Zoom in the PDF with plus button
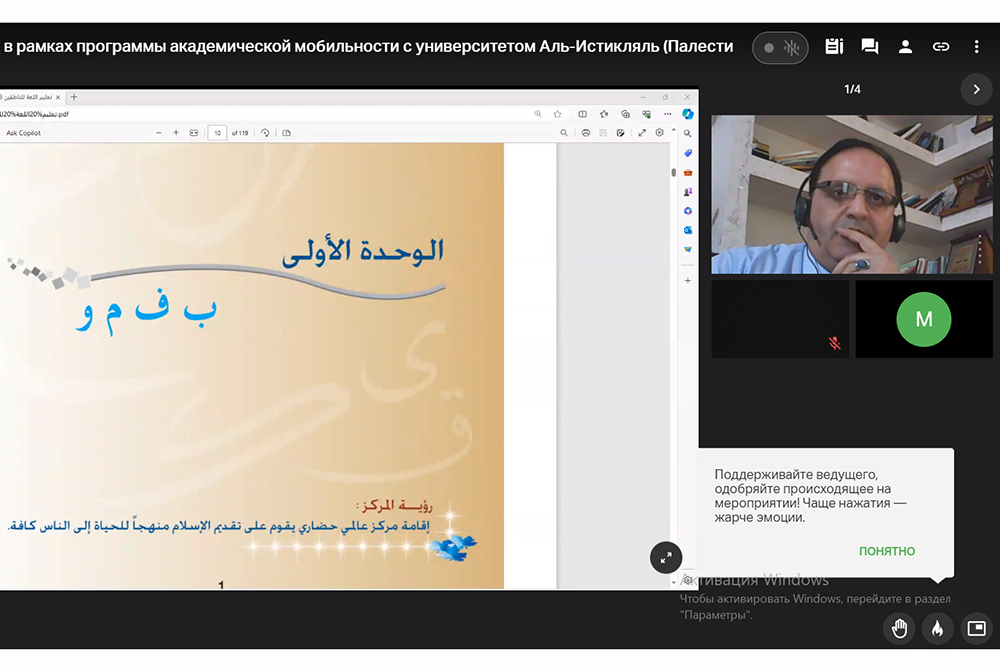Image resolution: width=1000 pixels, height=668 pixels. 176,133
